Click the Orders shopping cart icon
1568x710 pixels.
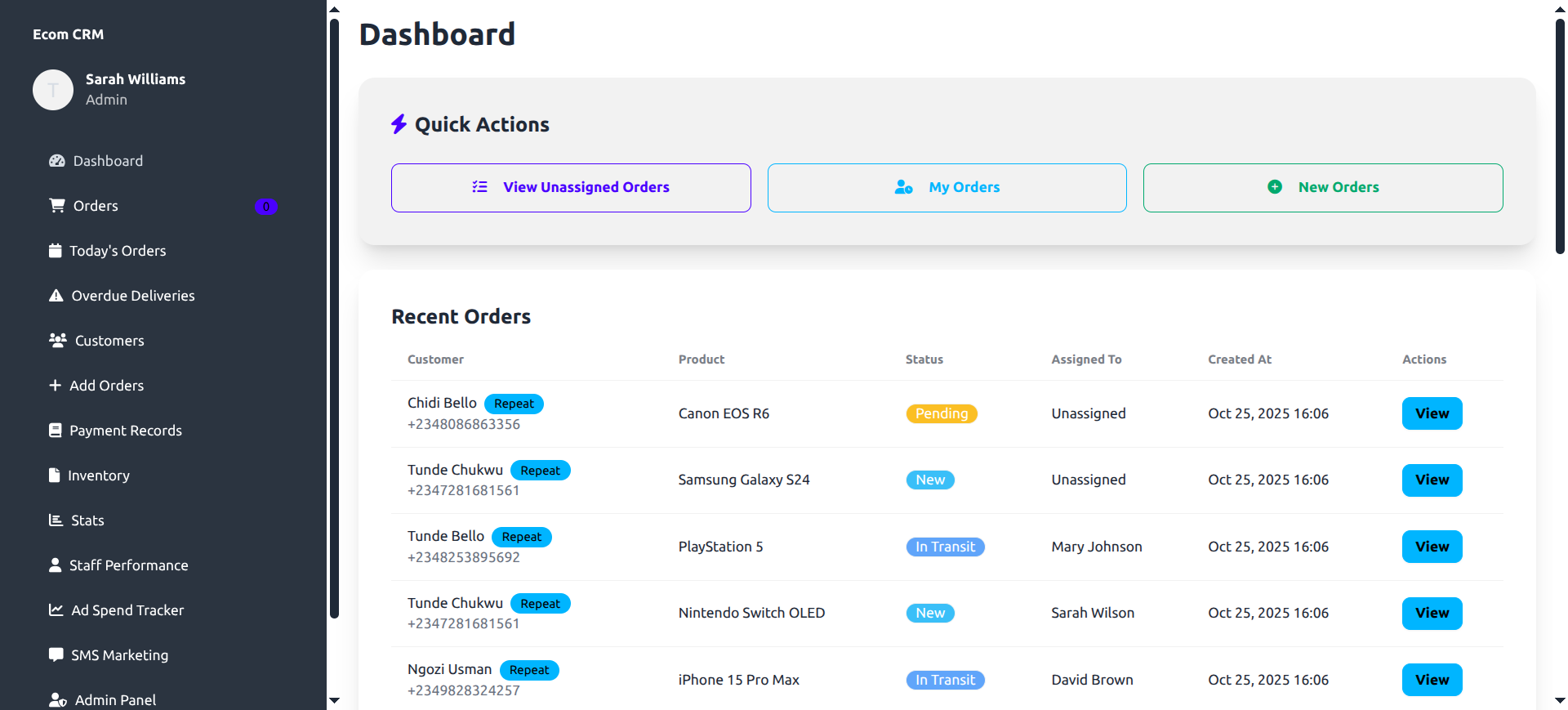56,206
